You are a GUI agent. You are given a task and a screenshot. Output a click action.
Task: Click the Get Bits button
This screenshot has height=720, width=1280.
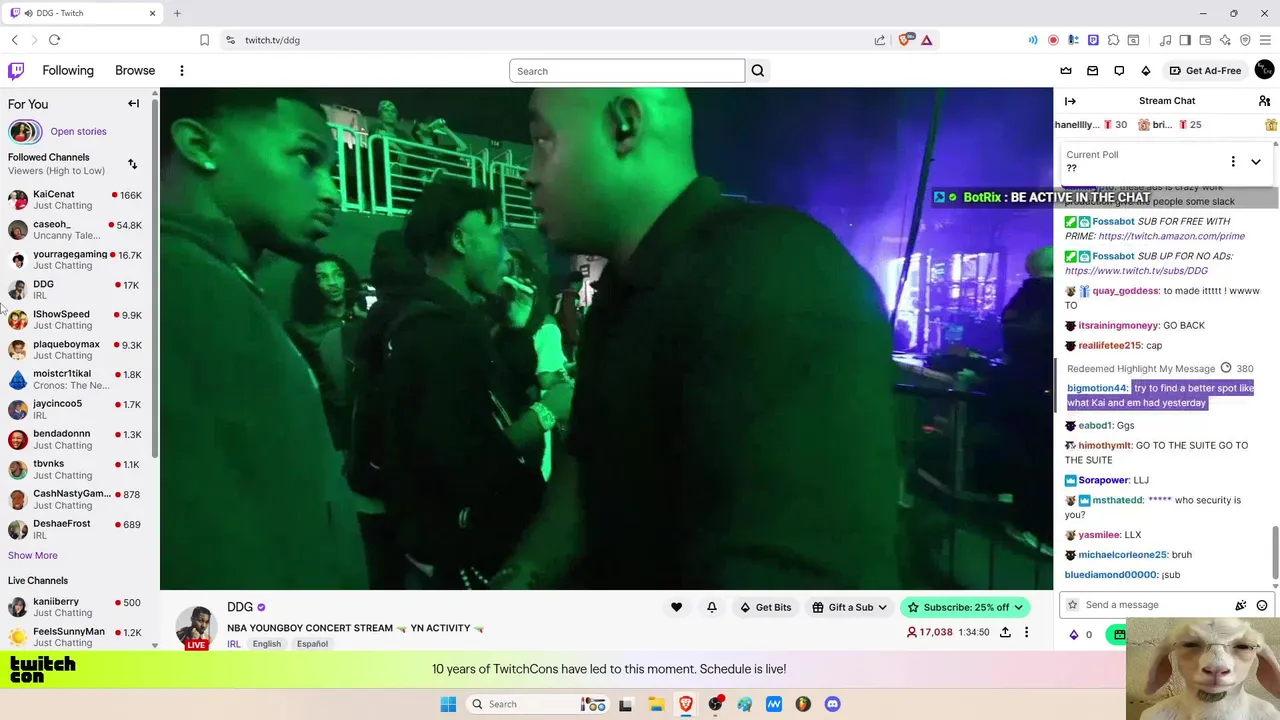765,607
